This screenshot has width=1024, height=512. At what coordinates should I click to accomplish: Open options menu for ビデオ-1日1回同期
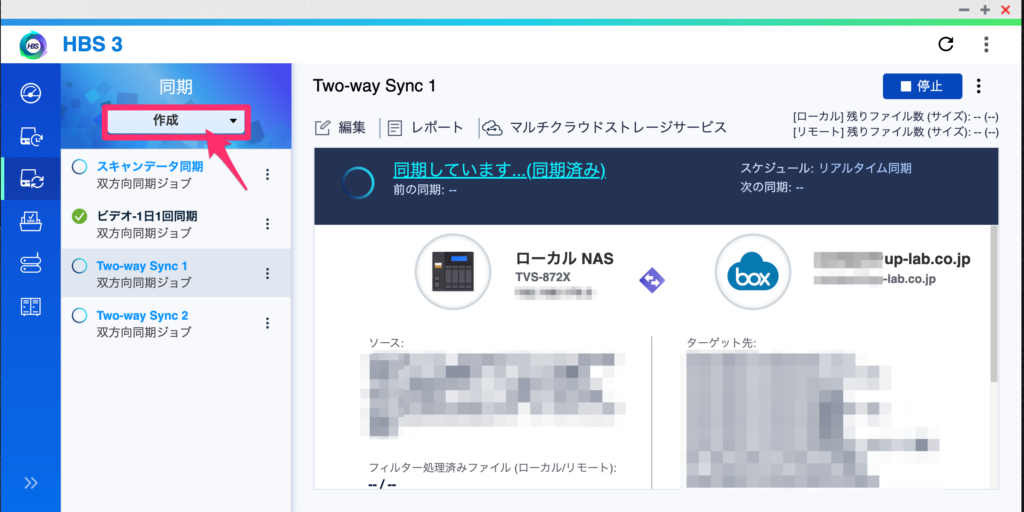(267, 224)
